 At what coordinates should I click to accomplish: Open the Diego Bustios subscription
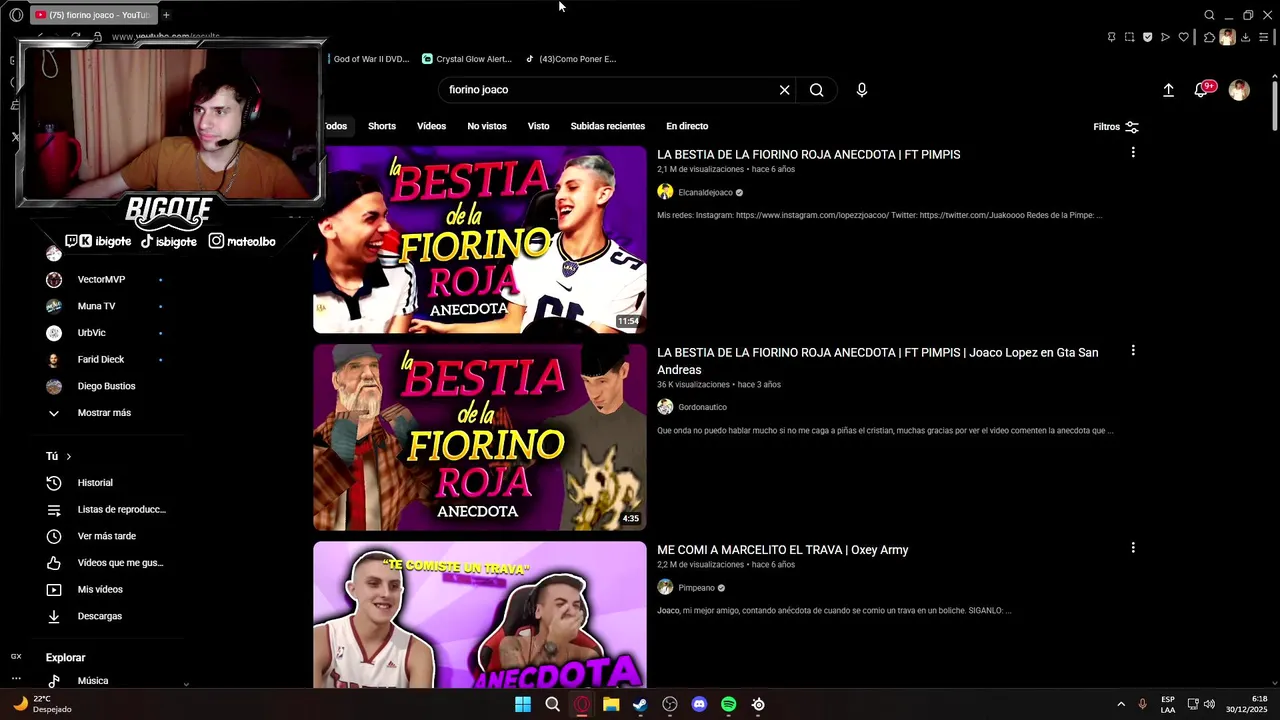click(106, 386)
